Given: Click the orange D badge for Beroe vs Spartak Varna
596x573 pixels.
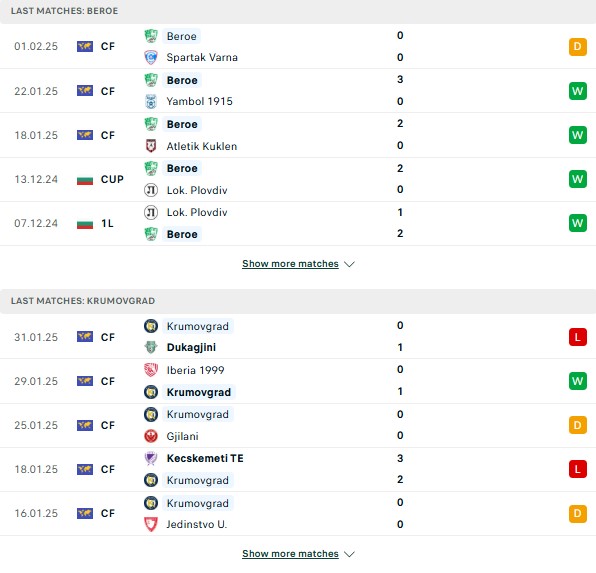Looking at the screenshot, I should (x=578, y=47).
